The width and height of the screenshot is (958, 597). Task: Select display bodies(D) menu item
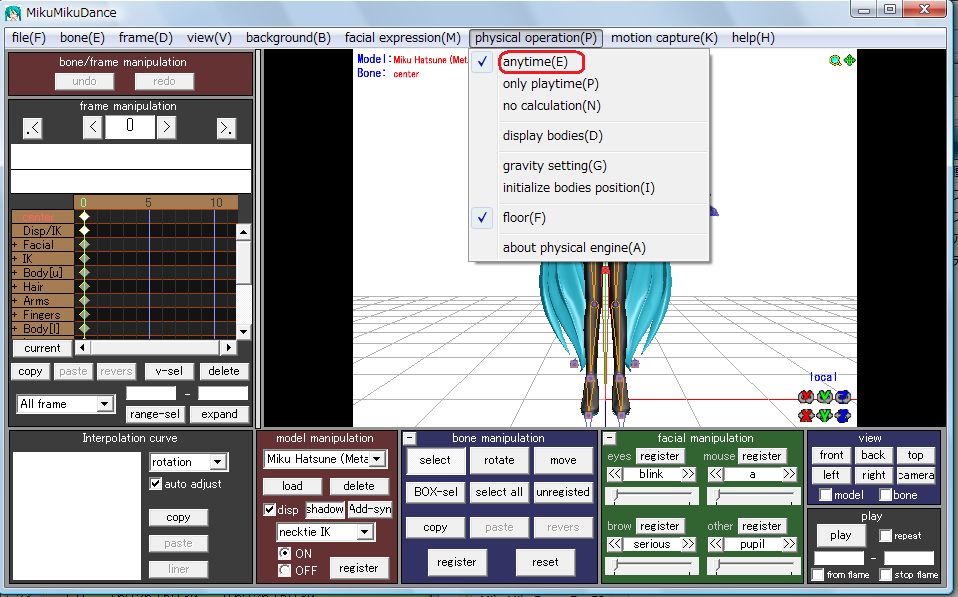(552, 136)
